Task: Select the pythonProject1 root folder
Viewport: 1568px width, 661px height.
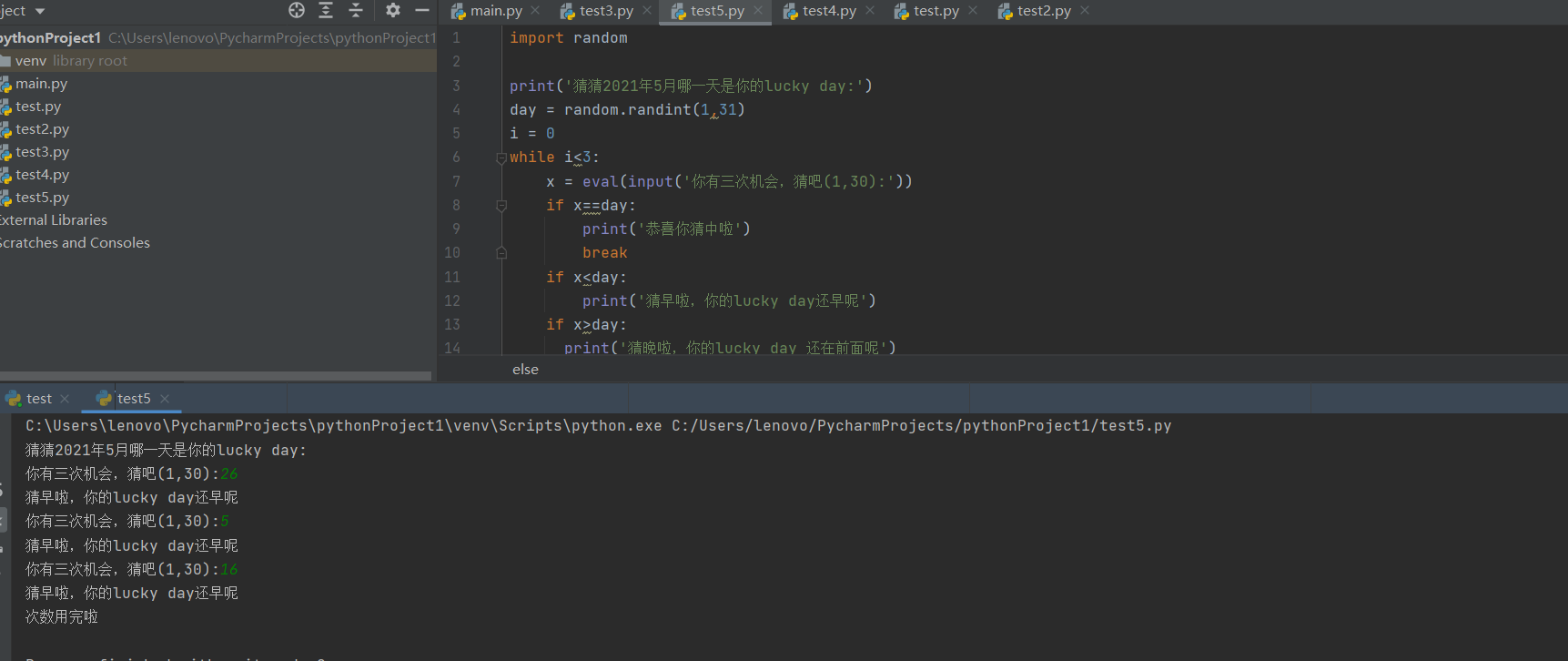Action: (x=218, y=37)
